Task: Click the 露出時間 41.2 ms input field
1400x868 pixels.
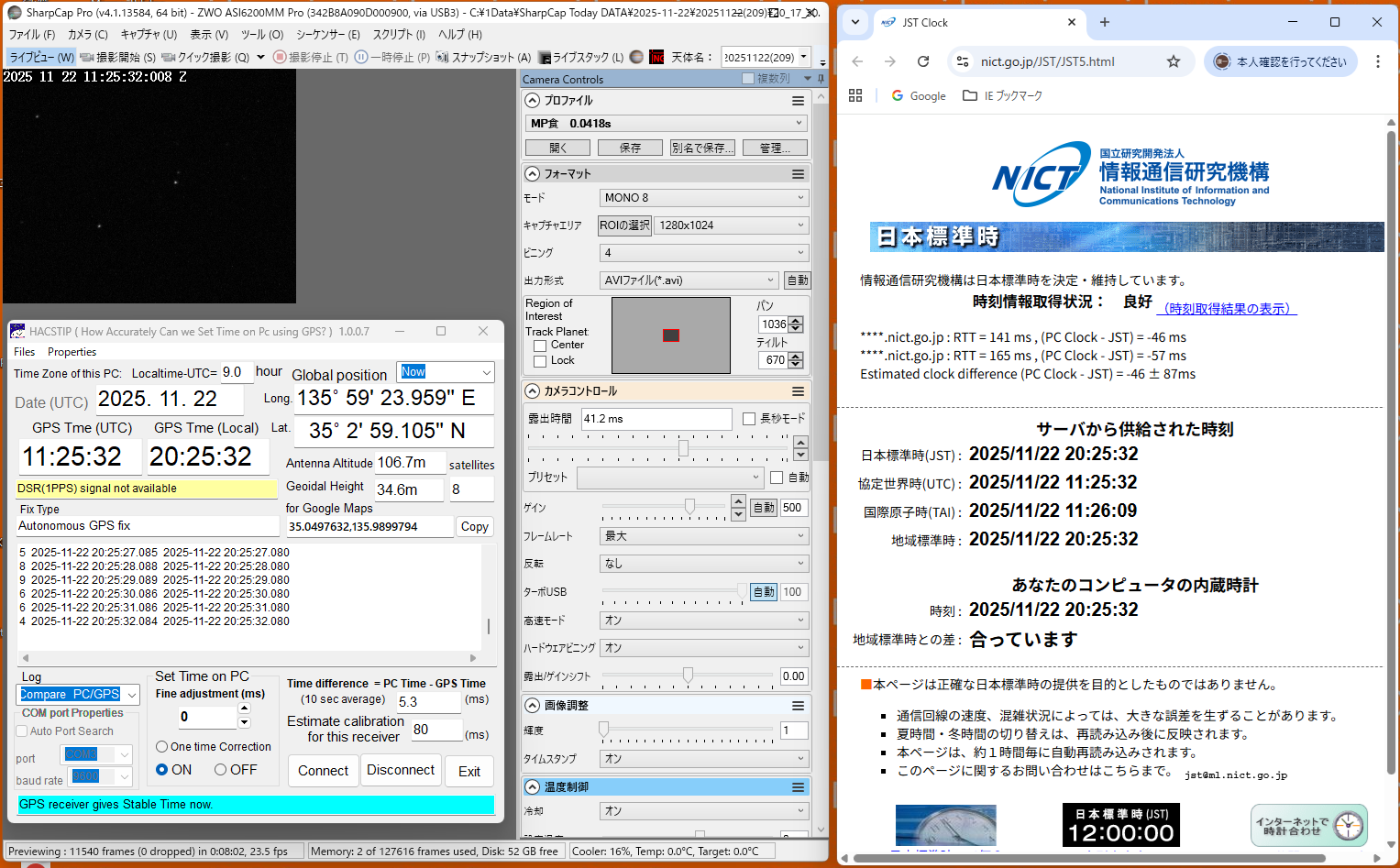Action: tap(656, 419)
